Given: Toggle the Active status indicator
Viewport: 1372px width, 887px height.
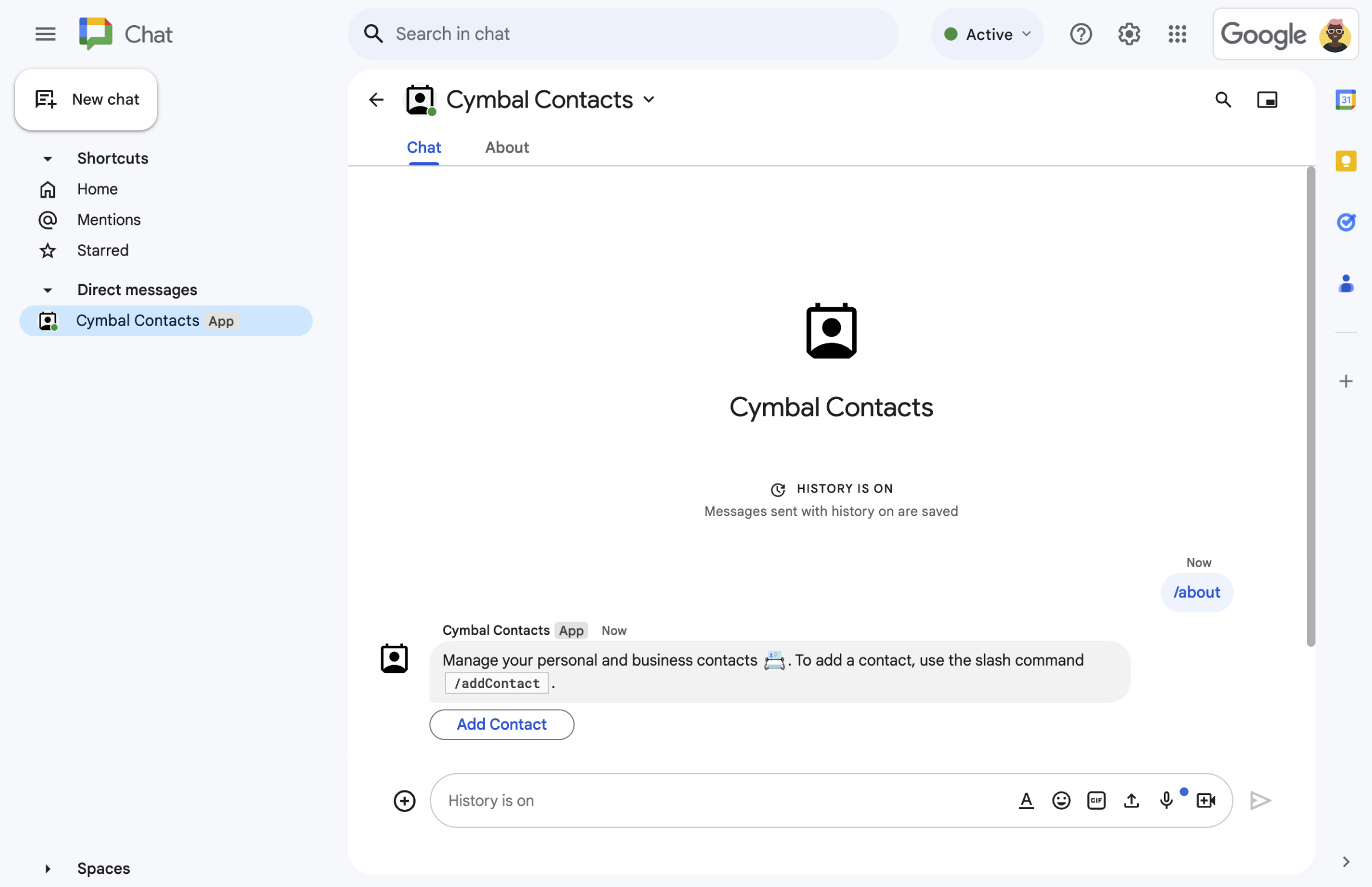Looking at the screenshot, I should coord(987,33).
